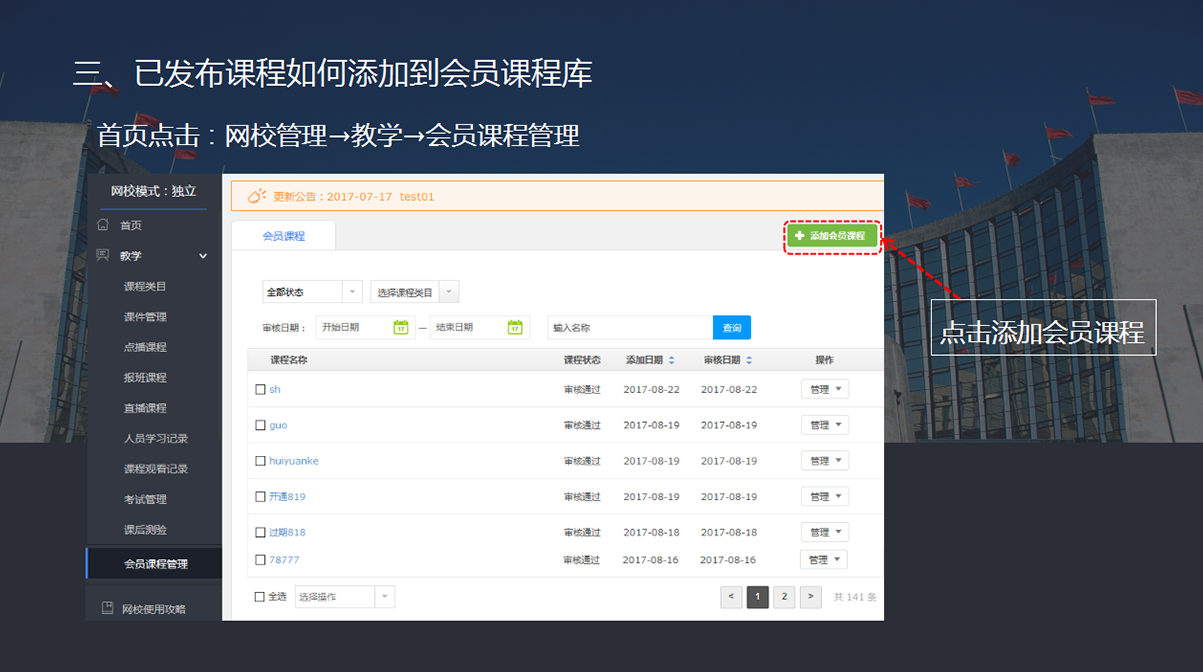Open the 全部状态 status dropdown

click(312, 292)
